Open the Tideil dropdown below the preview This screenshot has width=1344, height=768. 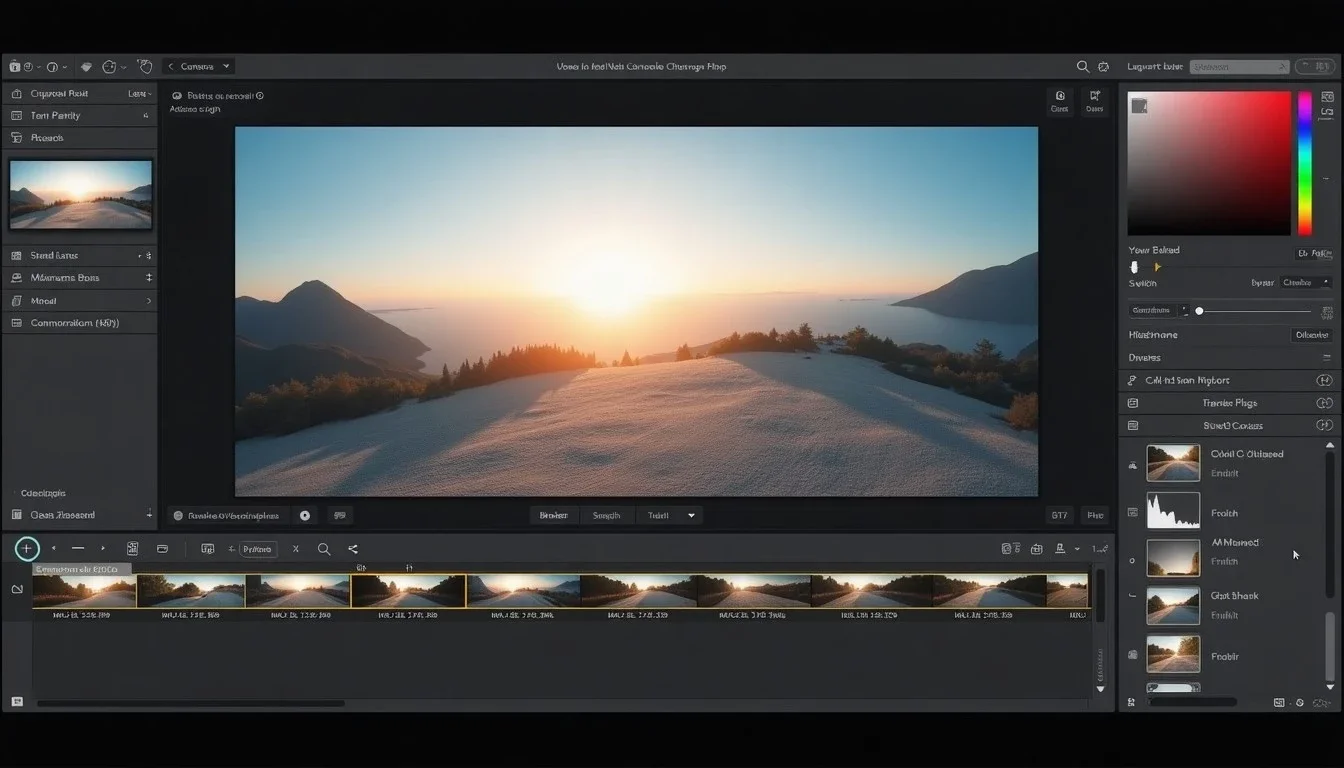tap(670, 516)
